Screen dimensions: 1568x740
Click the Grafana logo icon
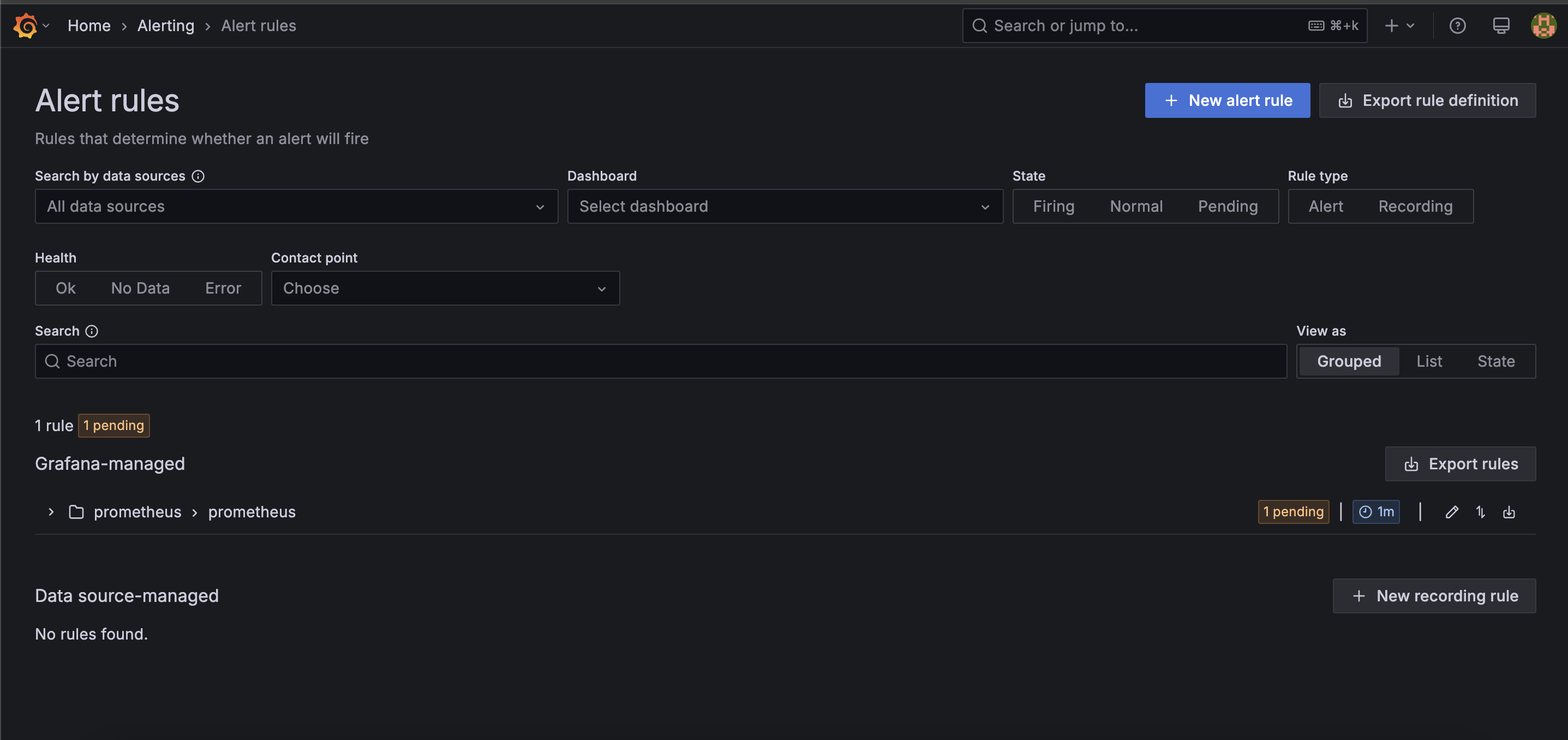(25, 26)
